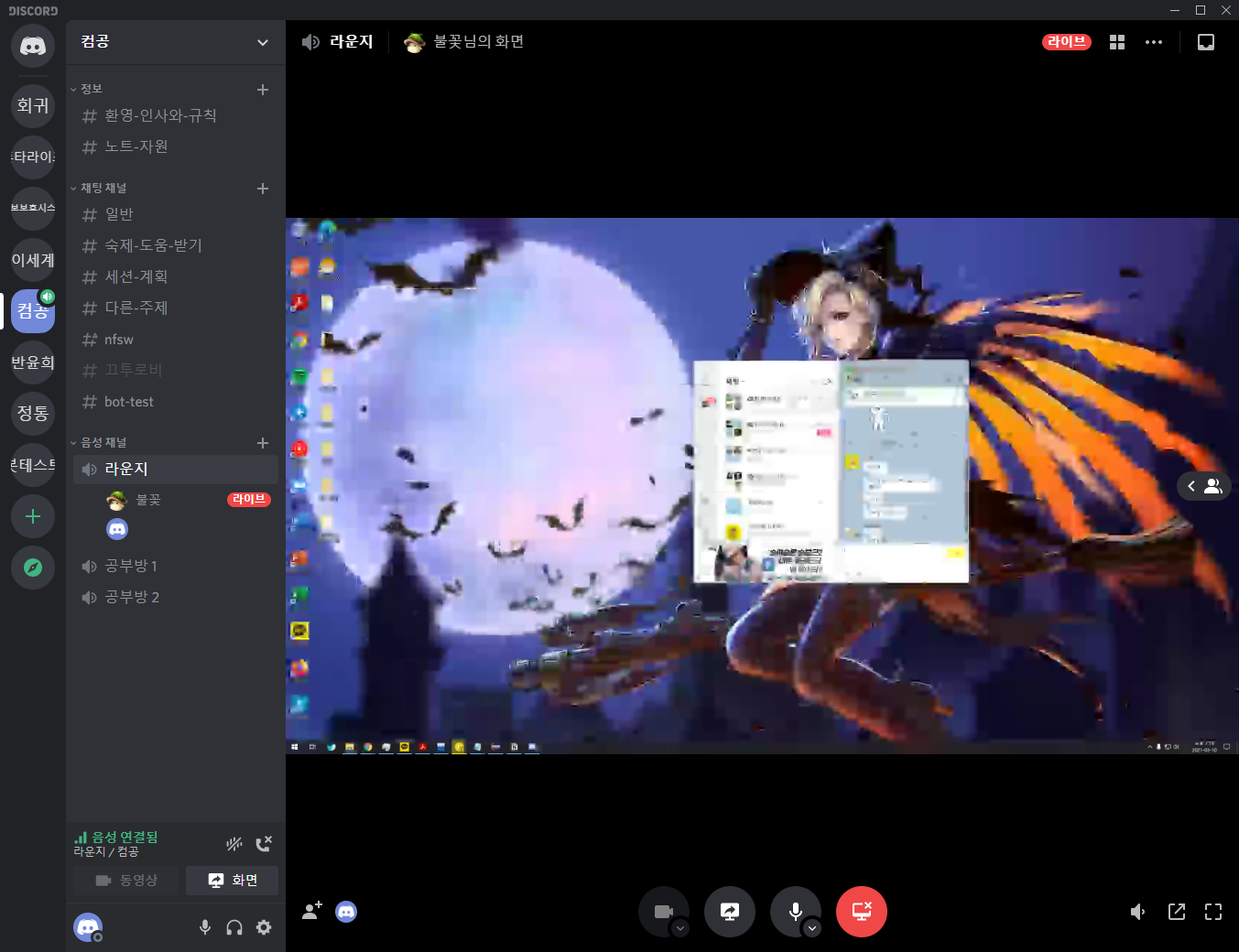Viewport: 1239px width, 952px height.
Task: Mute microphone round button in call controls
Action: (x=796, y=912)
